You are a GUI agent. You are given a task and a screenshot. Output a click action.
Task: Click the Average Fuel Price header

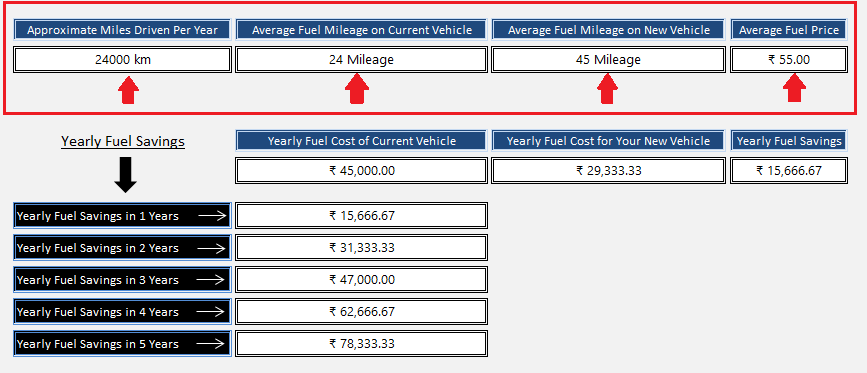tap(788, 30)
